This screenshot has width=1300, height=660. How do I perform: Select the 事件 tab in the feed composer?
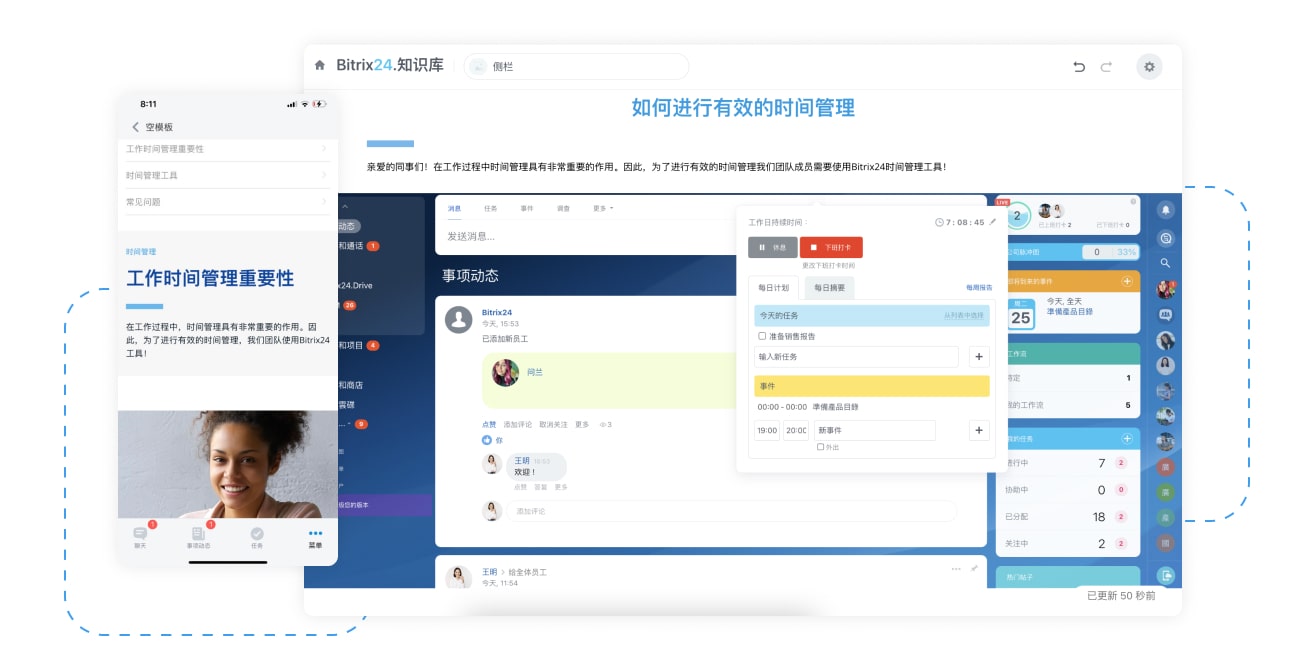point(527,208)
